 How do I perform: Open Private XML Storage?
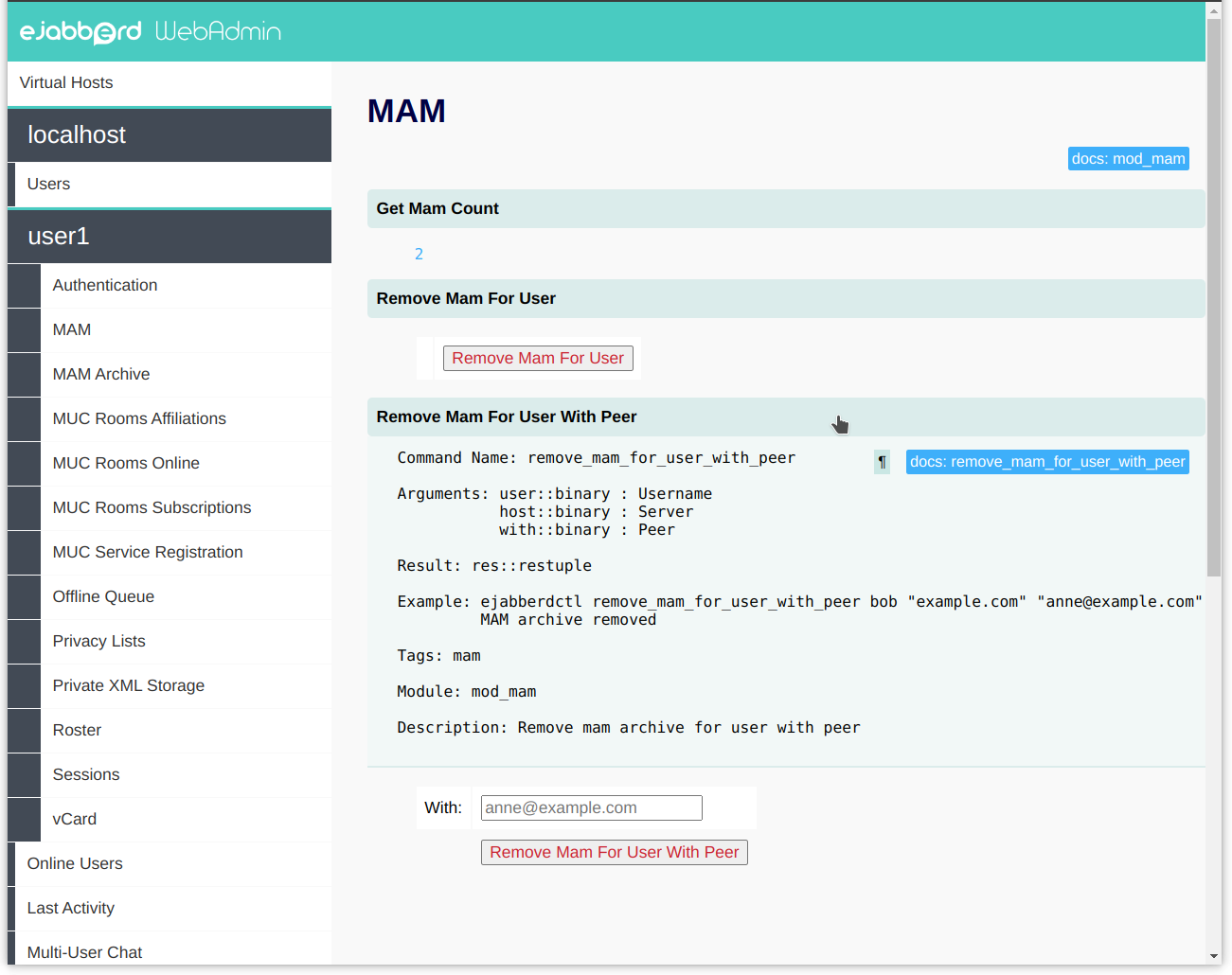pos(186,686)
